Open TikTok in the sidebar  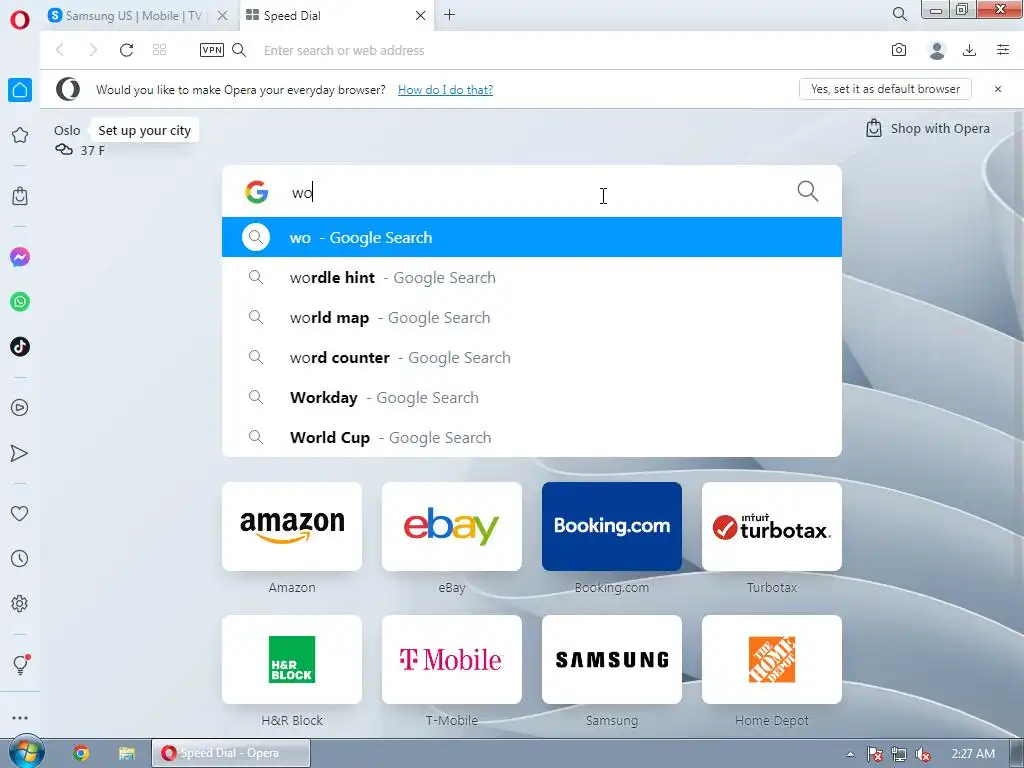[x=20, y=346]
